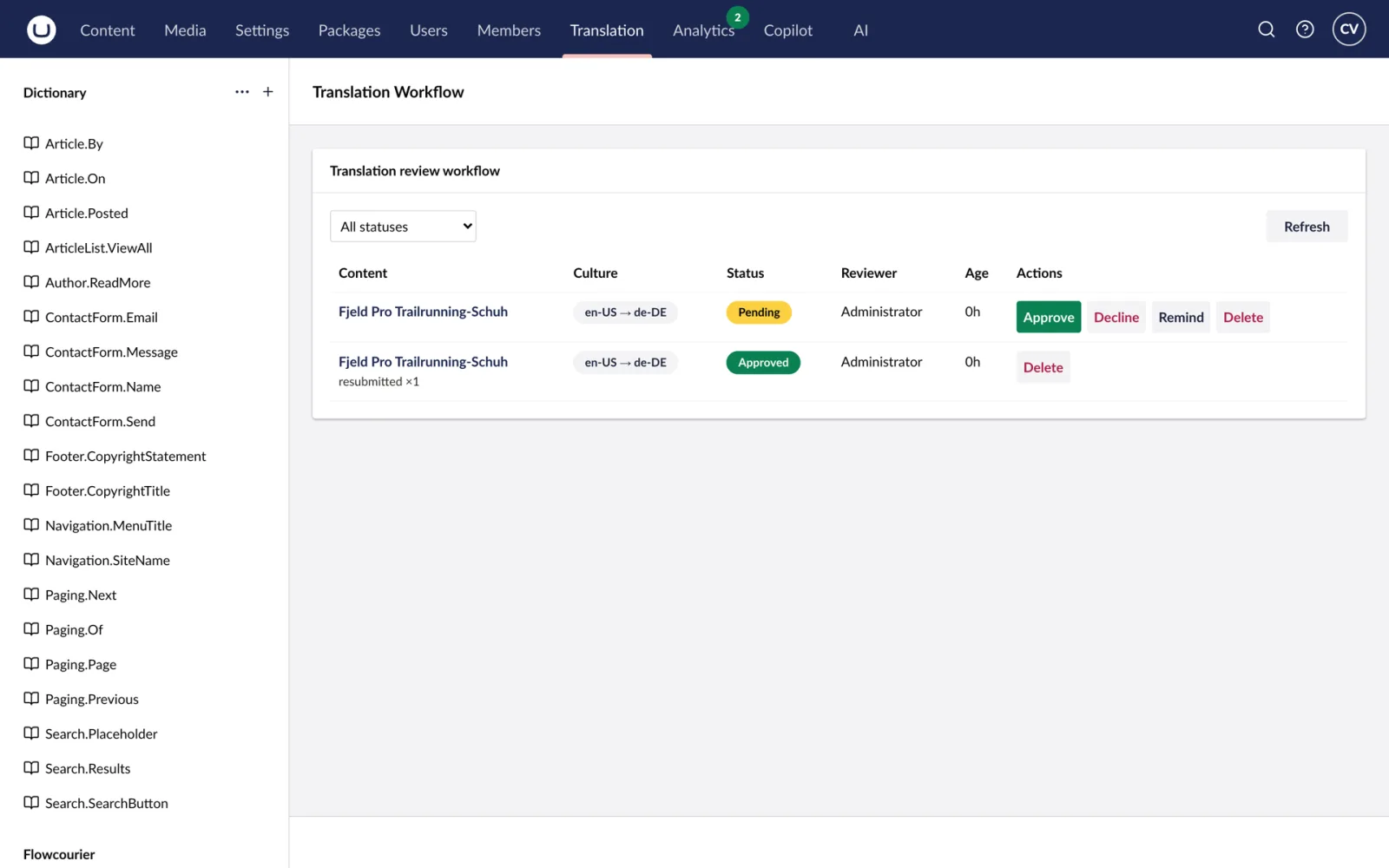Screen dimensions: 1389x868
Task: Click the ContactForm.Email book icon
Action: pyautogui.click(x=31, y=317)
